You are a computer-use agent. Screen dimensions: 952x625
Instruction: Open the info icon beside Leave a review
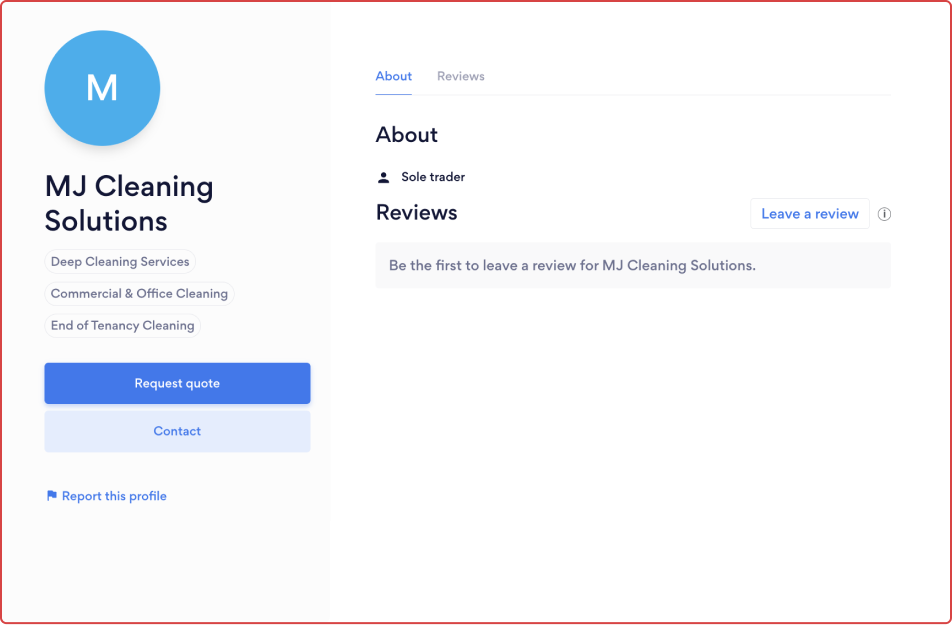coord(884,213)
